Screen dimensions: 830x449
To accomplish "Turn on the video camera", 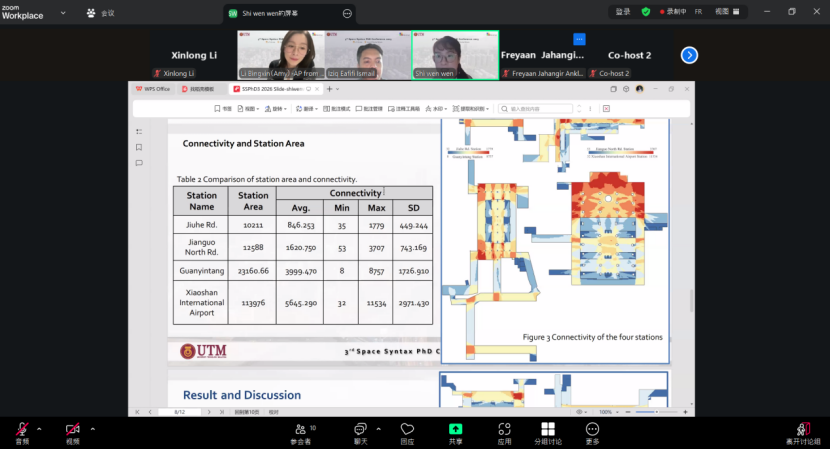I will click(72, 430).
